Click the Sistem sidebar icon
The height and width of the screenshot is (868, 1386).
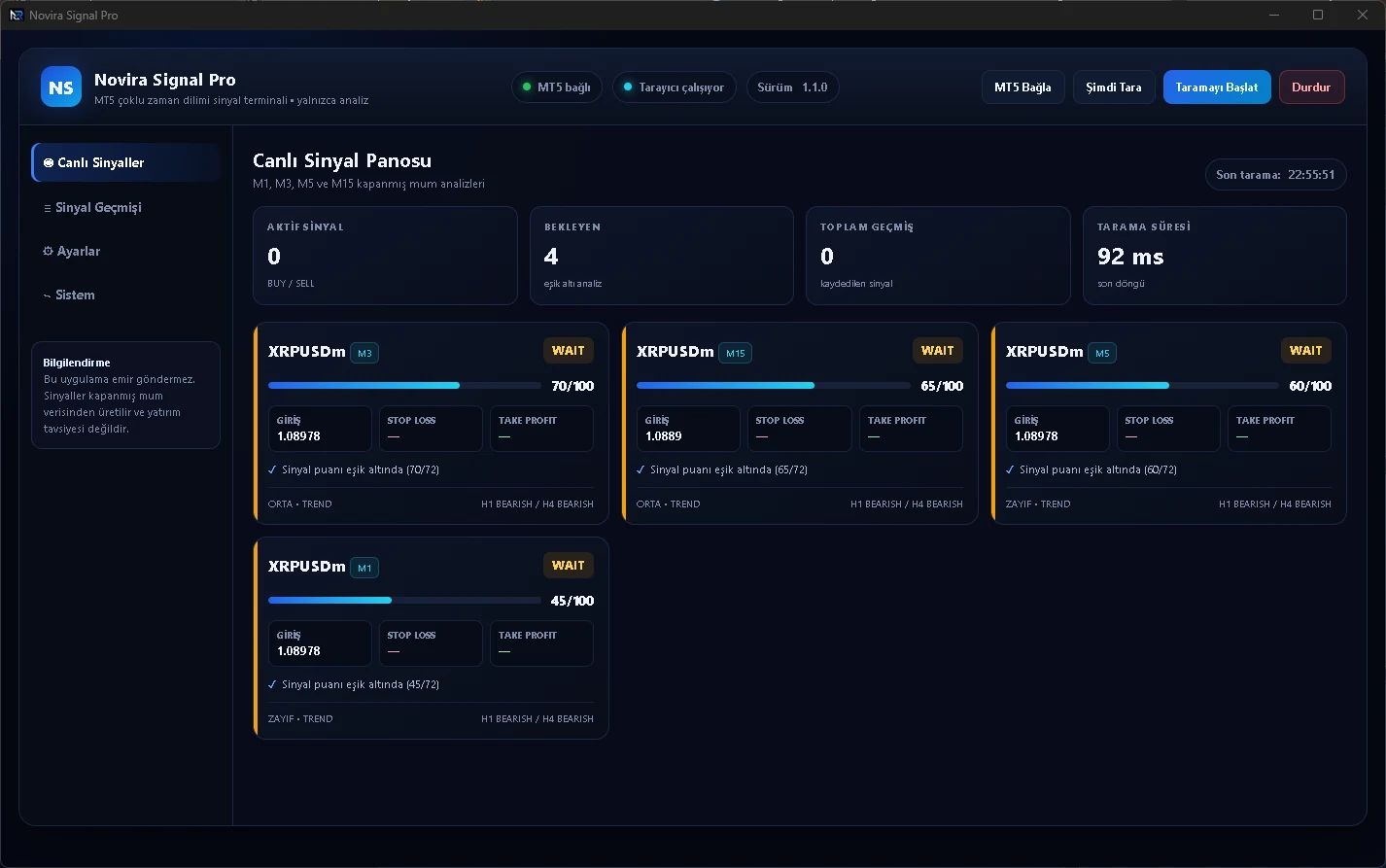48,295
